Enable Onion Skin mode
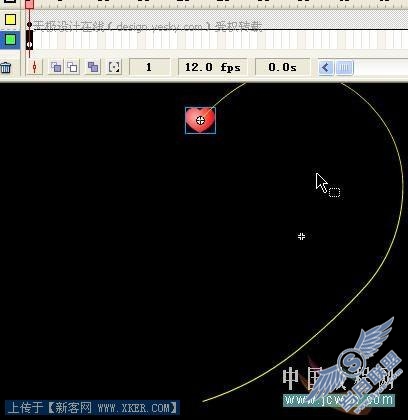408x420 pixels. 56,67
